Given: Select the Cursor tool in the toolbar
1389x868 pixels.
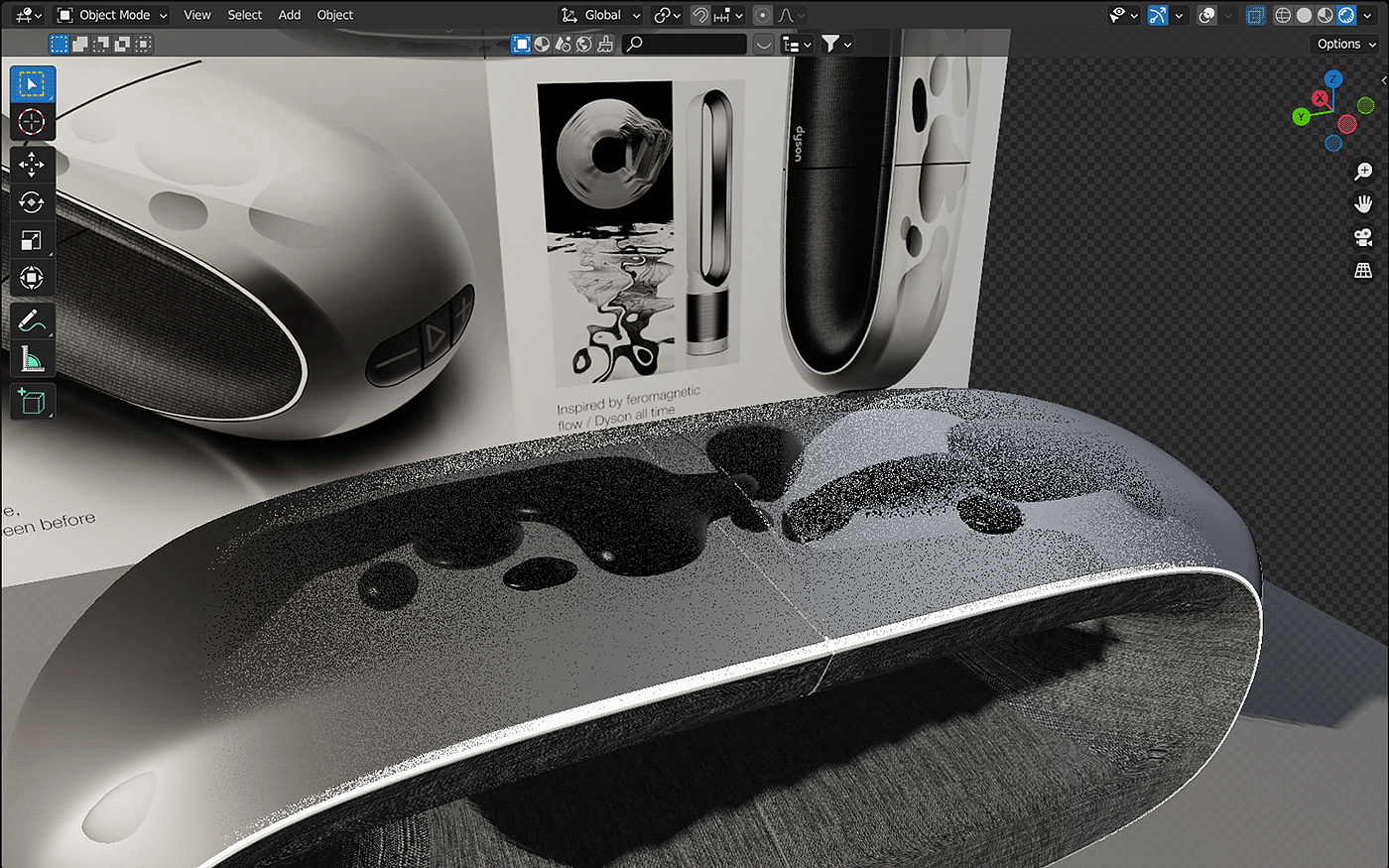Looking at the screenshot, I should tap(32, 122).
